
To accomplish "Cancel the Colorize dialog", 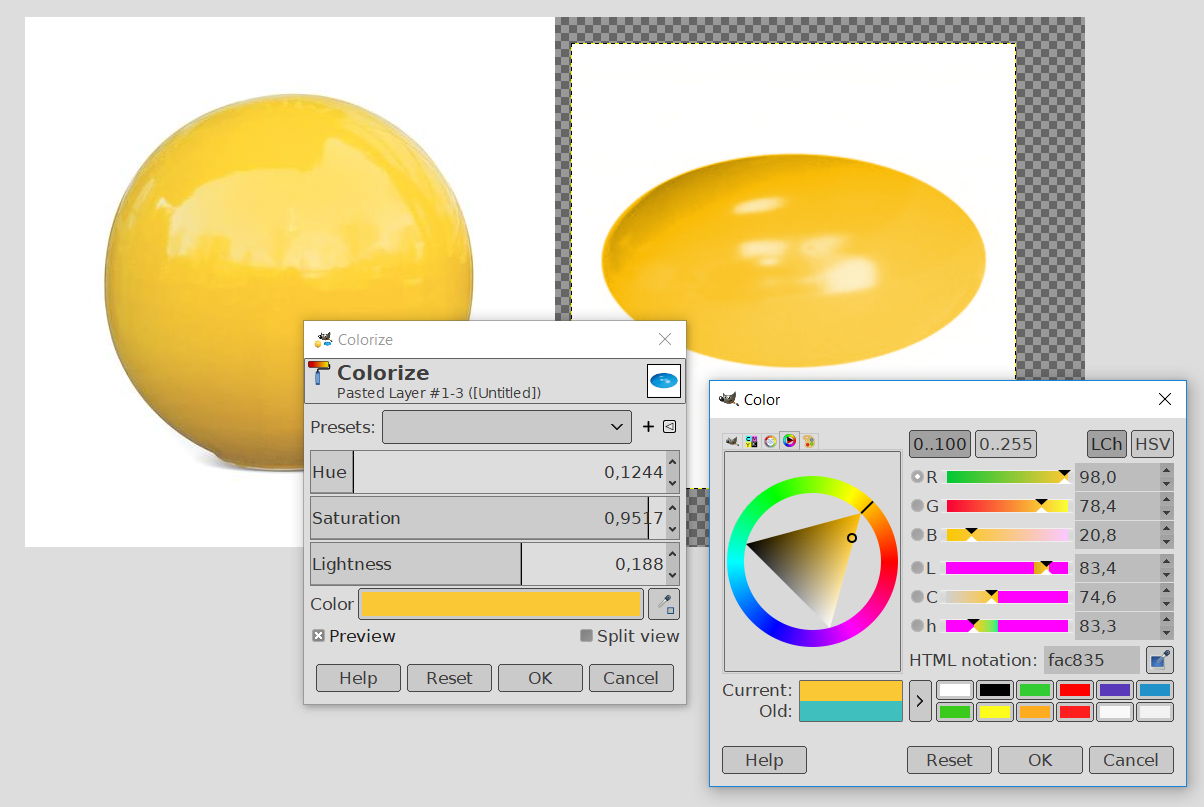I will pos(631,678).
